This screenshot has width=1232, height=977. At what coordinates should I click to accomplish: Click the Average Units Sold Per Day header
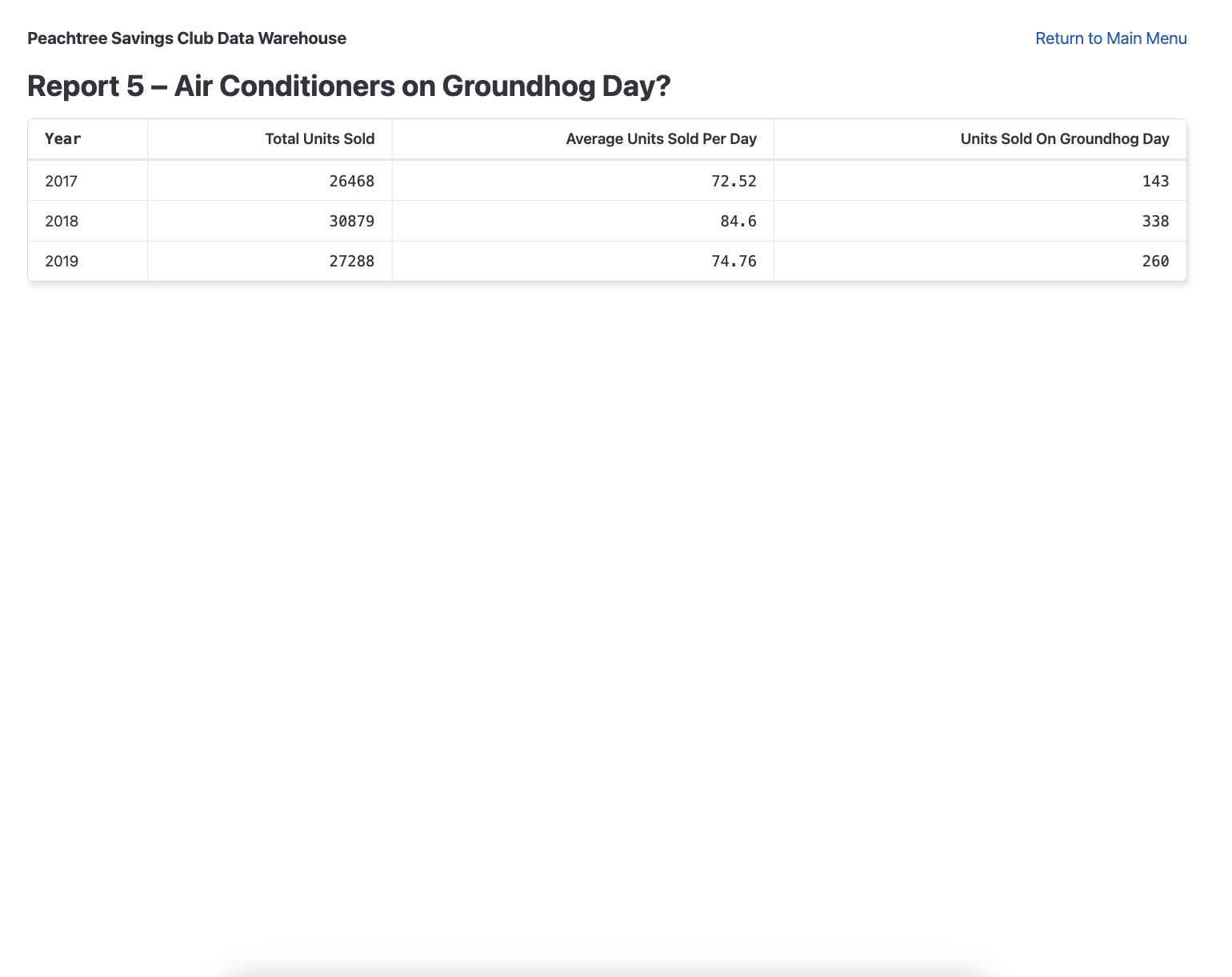tap(661, 139)
